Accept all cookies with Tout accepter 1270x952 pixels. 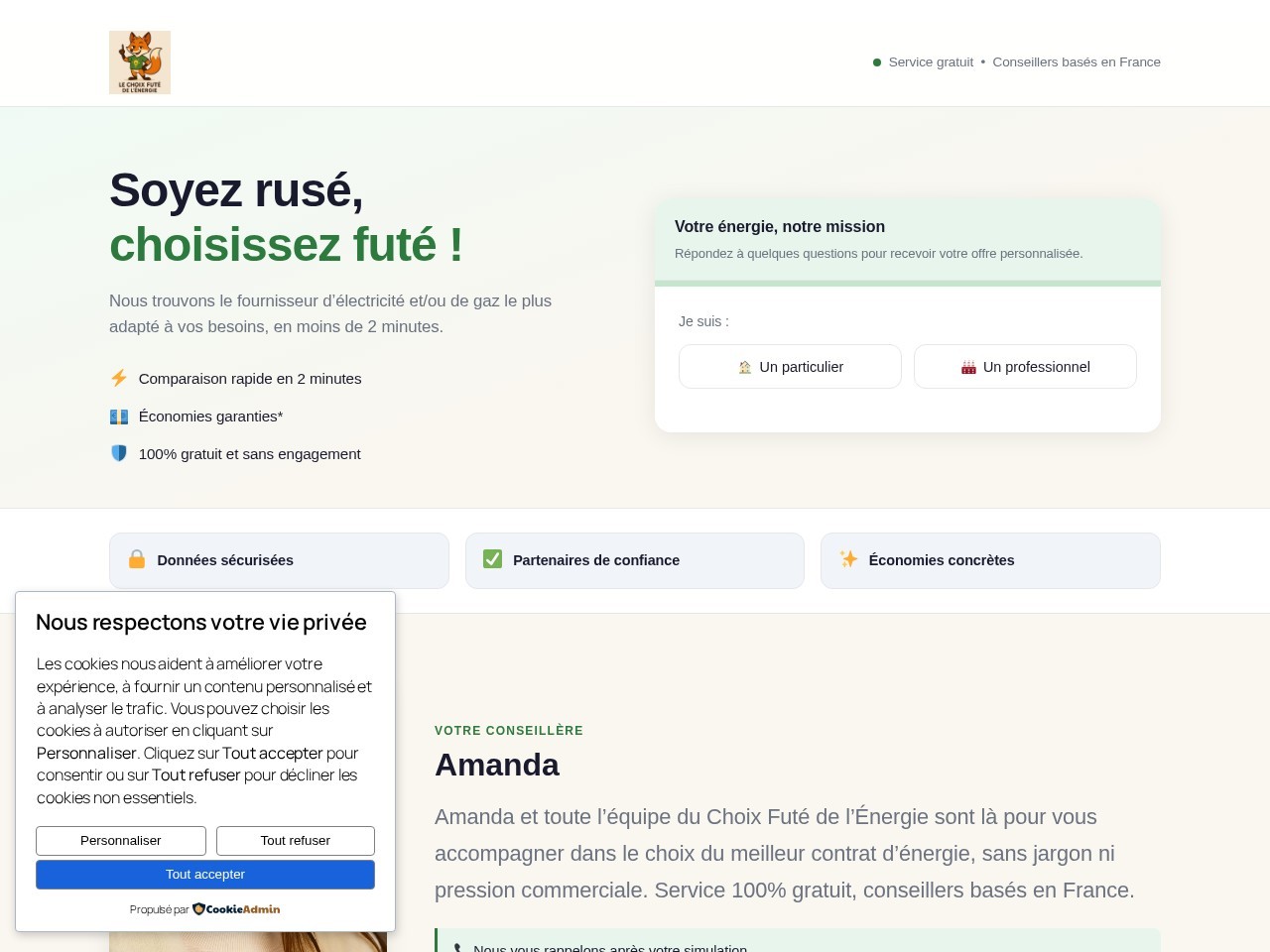coord(205,875)
